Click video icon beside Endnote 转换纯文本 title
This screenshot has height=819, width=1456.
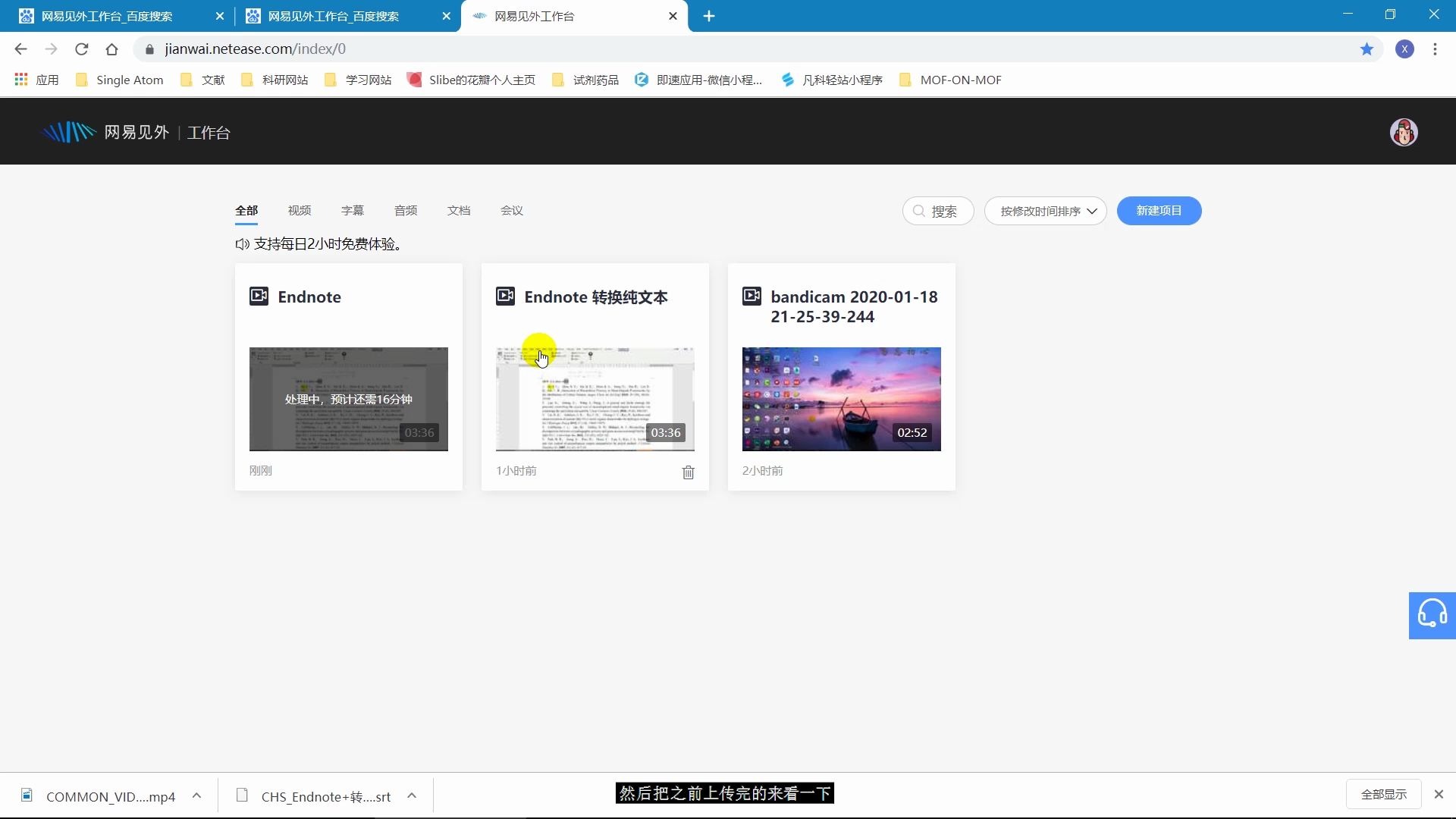(505, 296)
